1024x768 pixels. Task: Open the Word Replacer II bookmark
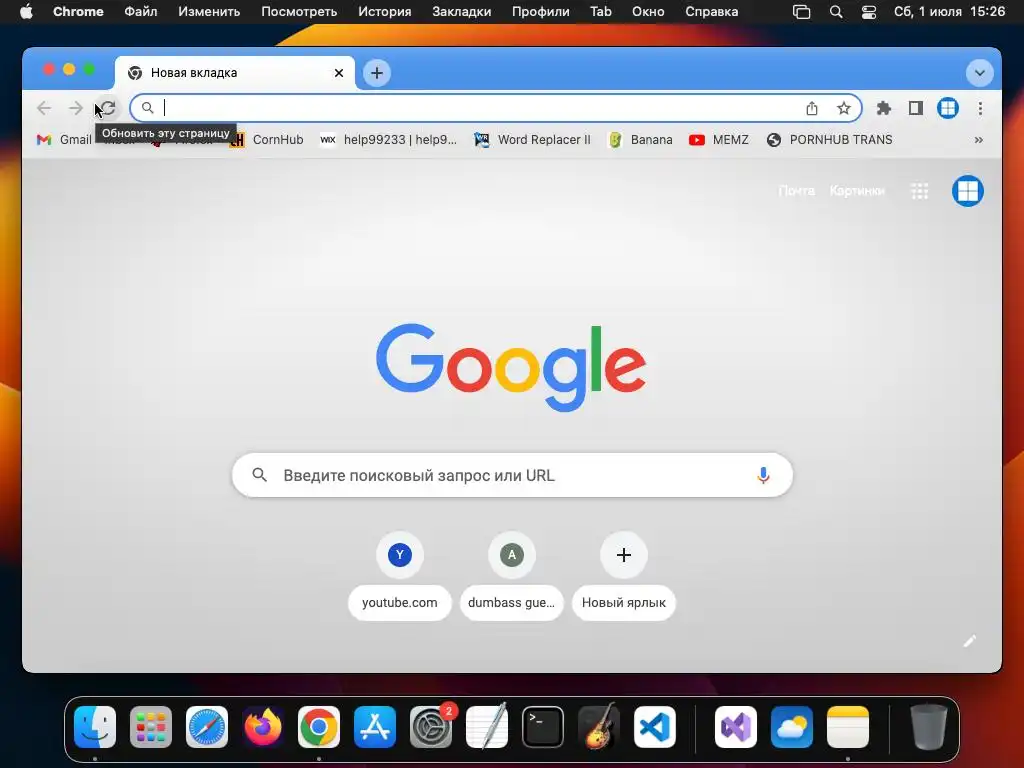coord(532,140)
